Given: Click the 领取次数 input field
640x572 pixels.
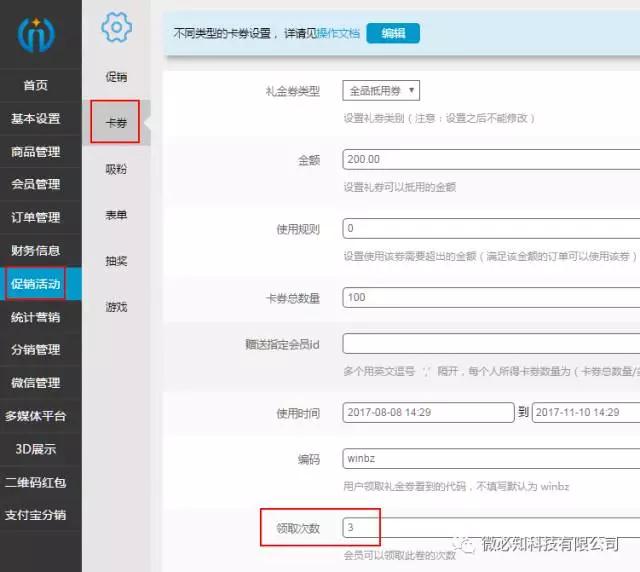Looking at the screenshot, I should pos(490,527).
